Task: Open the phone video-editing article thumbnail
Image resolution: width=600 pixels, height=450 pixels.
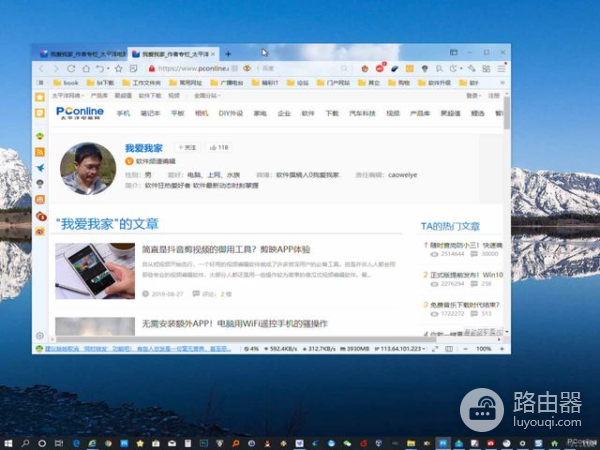Action: pyautogui.click(x=95, y=271)
